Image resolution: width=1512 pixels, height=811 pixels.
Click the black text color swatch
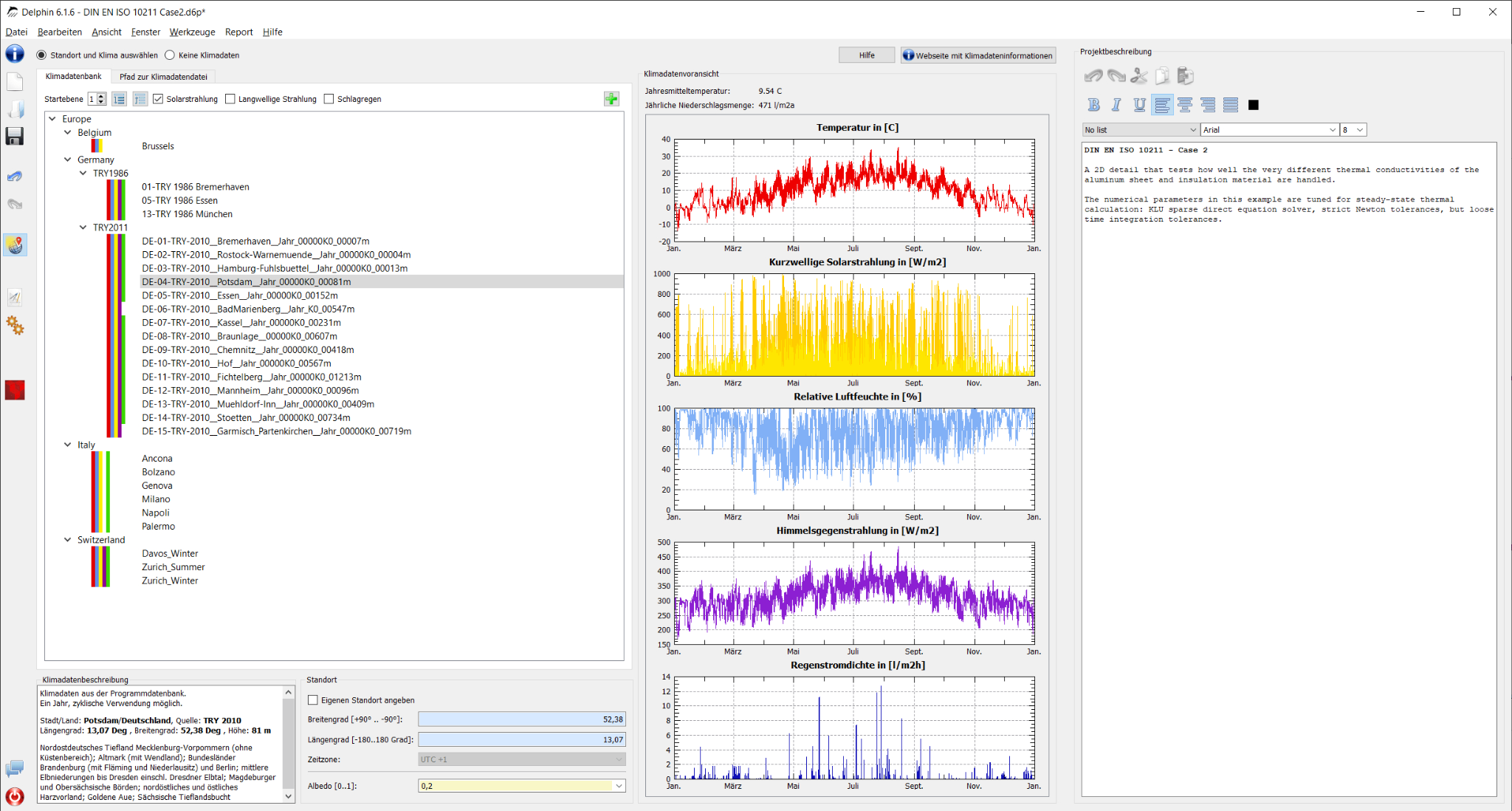coord(1253,105)
